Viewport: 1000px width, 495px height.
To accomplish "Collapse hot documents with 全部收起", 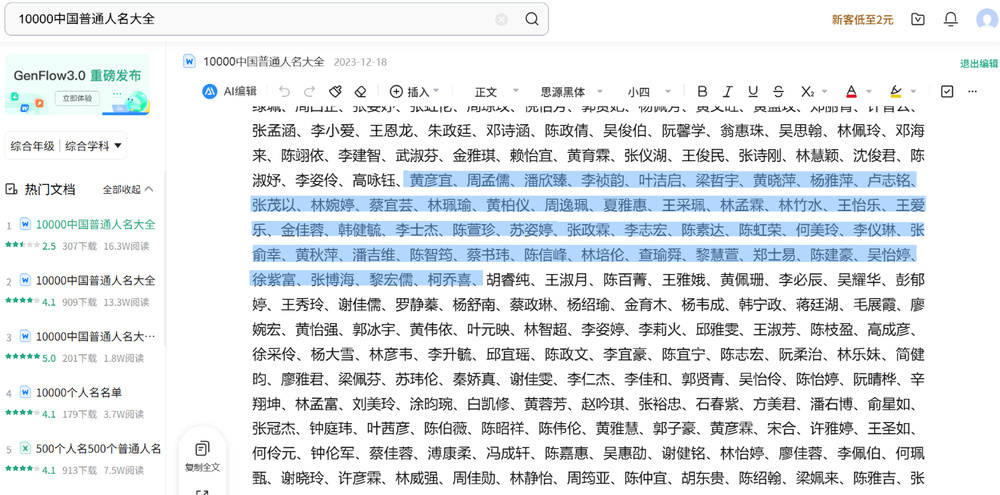I will (x=128, y=189).
